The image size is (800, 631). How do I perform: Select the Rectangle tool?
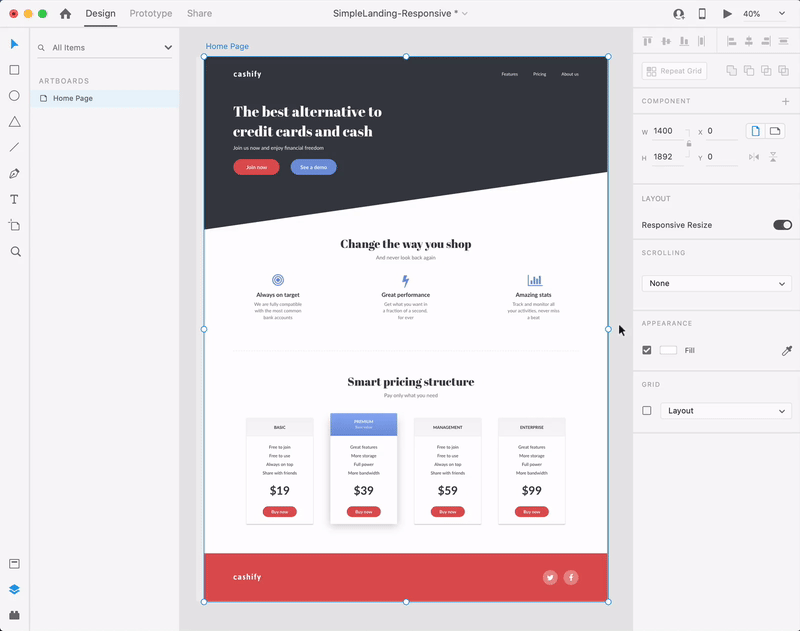pyautogui.click(x=14, y=70)
